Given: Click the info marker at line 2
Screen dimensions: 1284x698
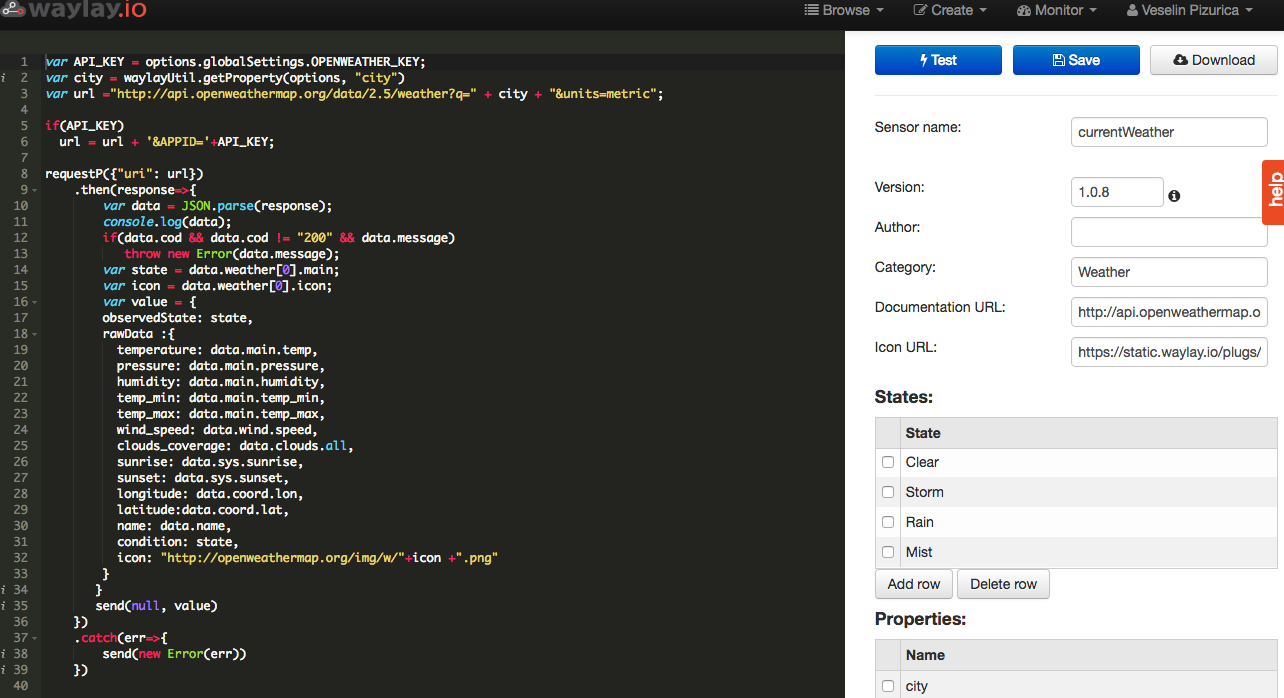Looking at the screenshot, I should coord(4,78).
